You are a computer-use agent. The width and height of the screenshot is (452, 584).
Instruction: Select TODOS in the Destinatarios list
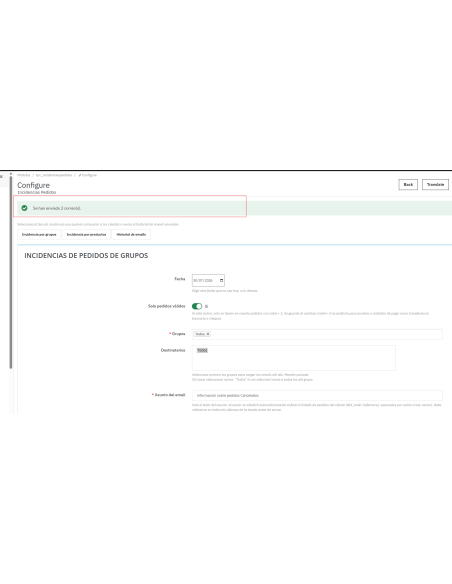[202, 350]
